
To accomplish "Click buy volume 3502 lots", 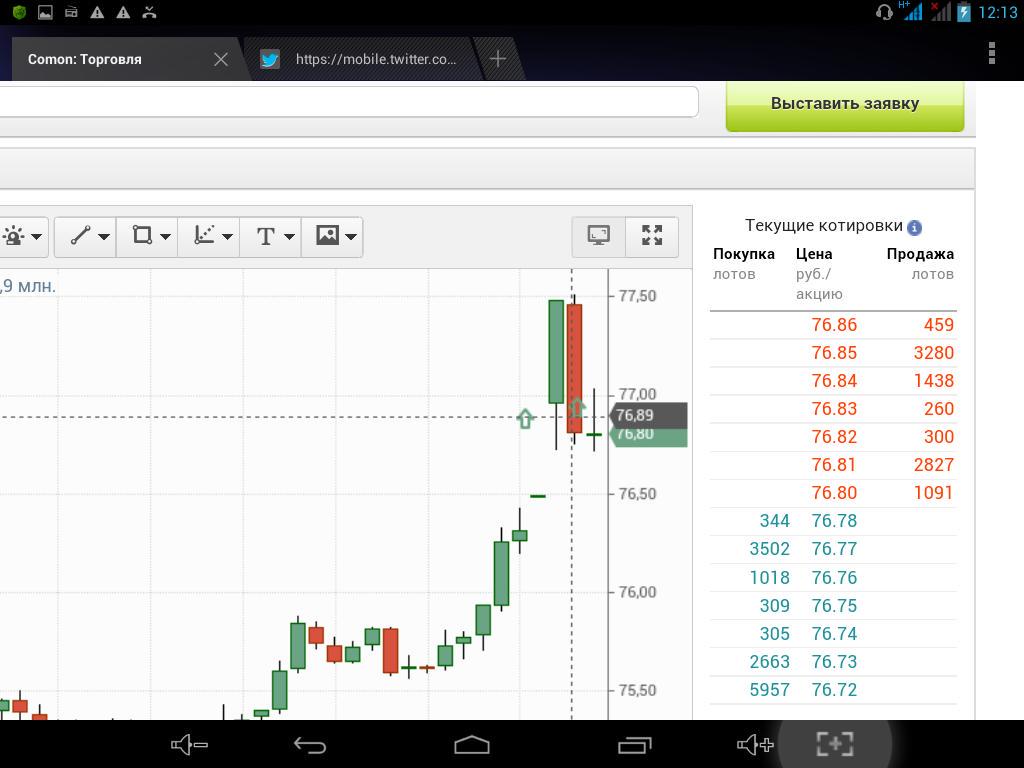I will (769, 549).
